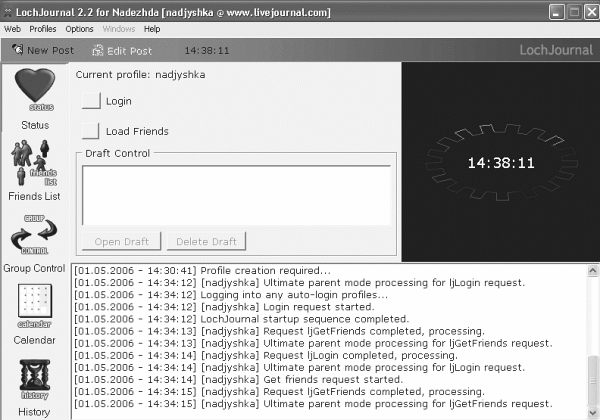Toggle the Load Friends button box
Screen dimensions: 600x420
coord(90,131)
